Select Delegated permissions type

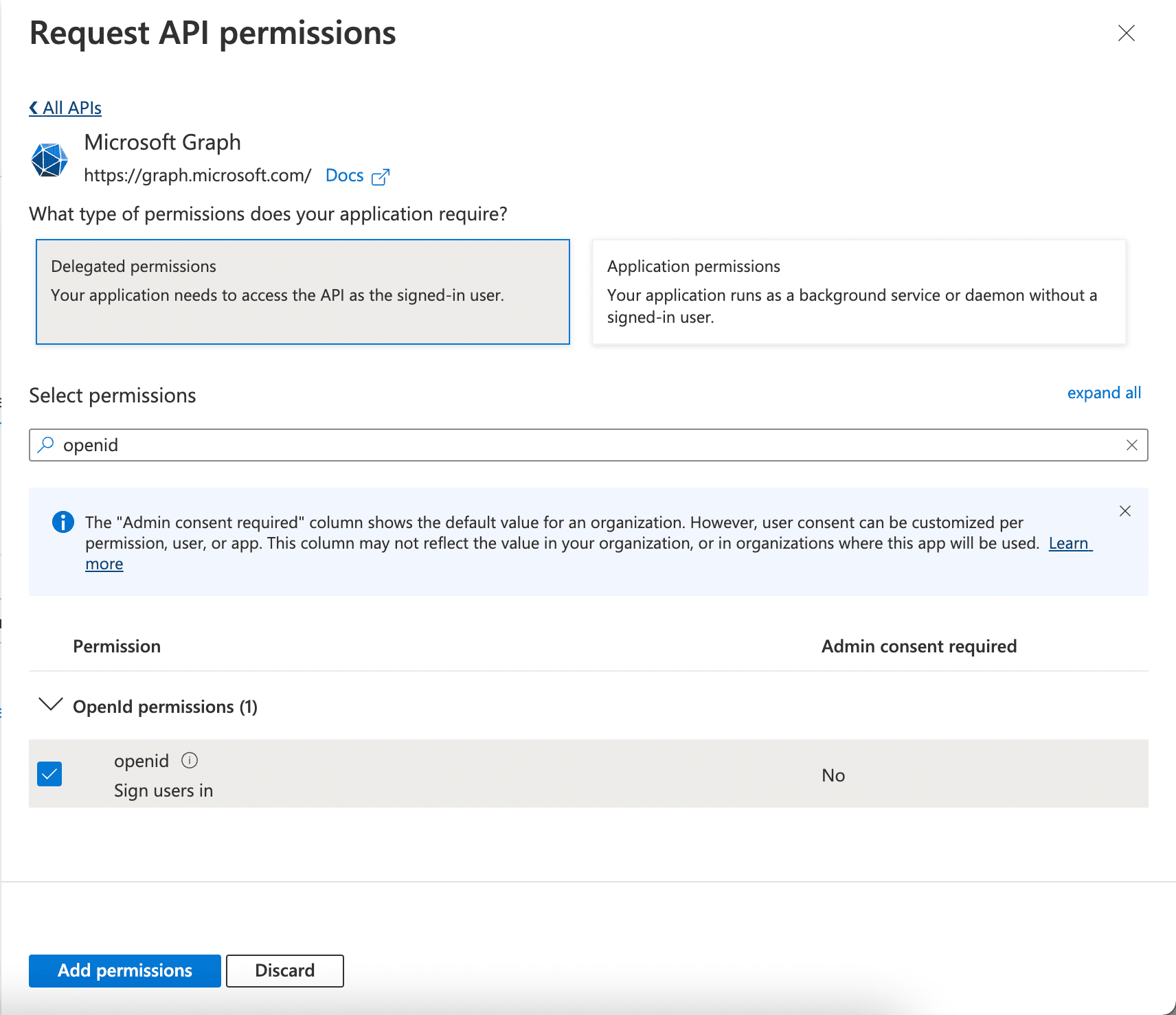point(302,291)
